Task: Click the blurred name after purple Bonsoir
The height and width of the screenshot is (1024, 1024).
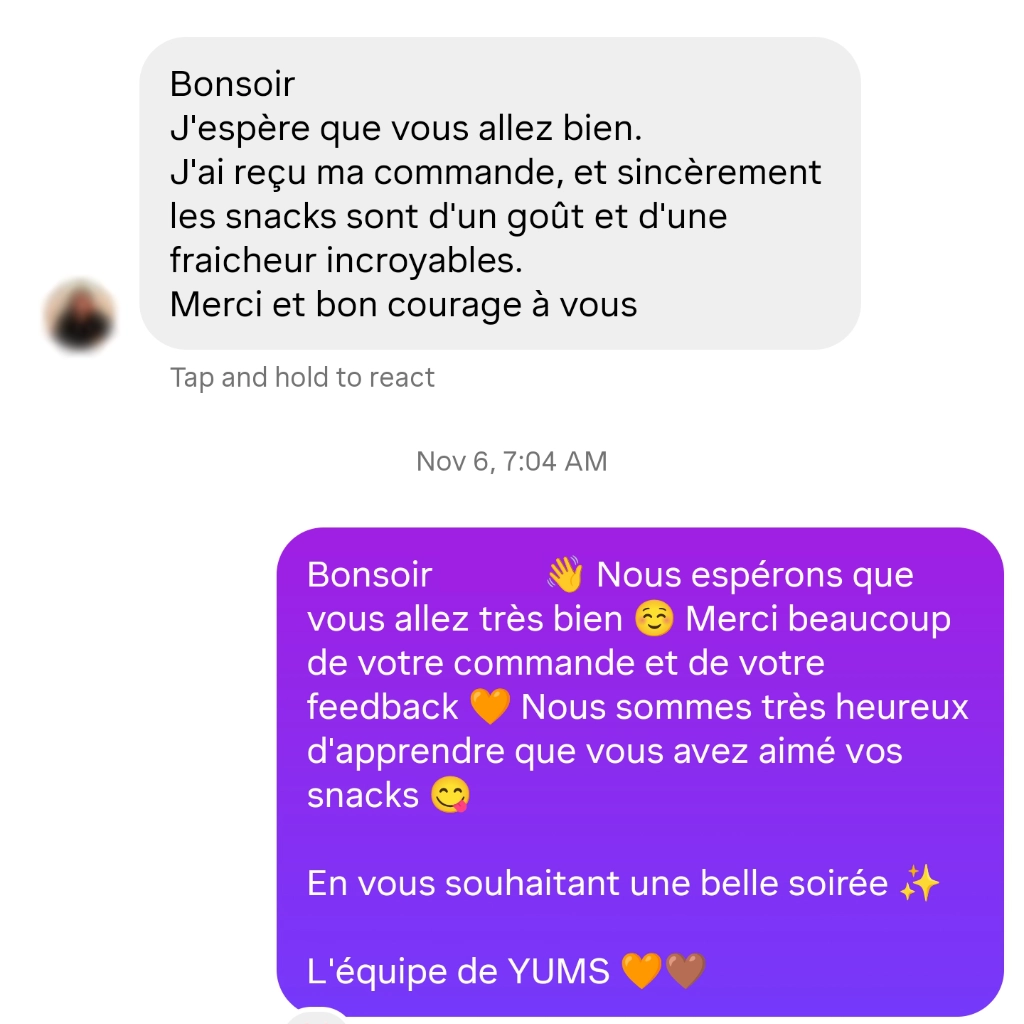Action: (488, 575)
